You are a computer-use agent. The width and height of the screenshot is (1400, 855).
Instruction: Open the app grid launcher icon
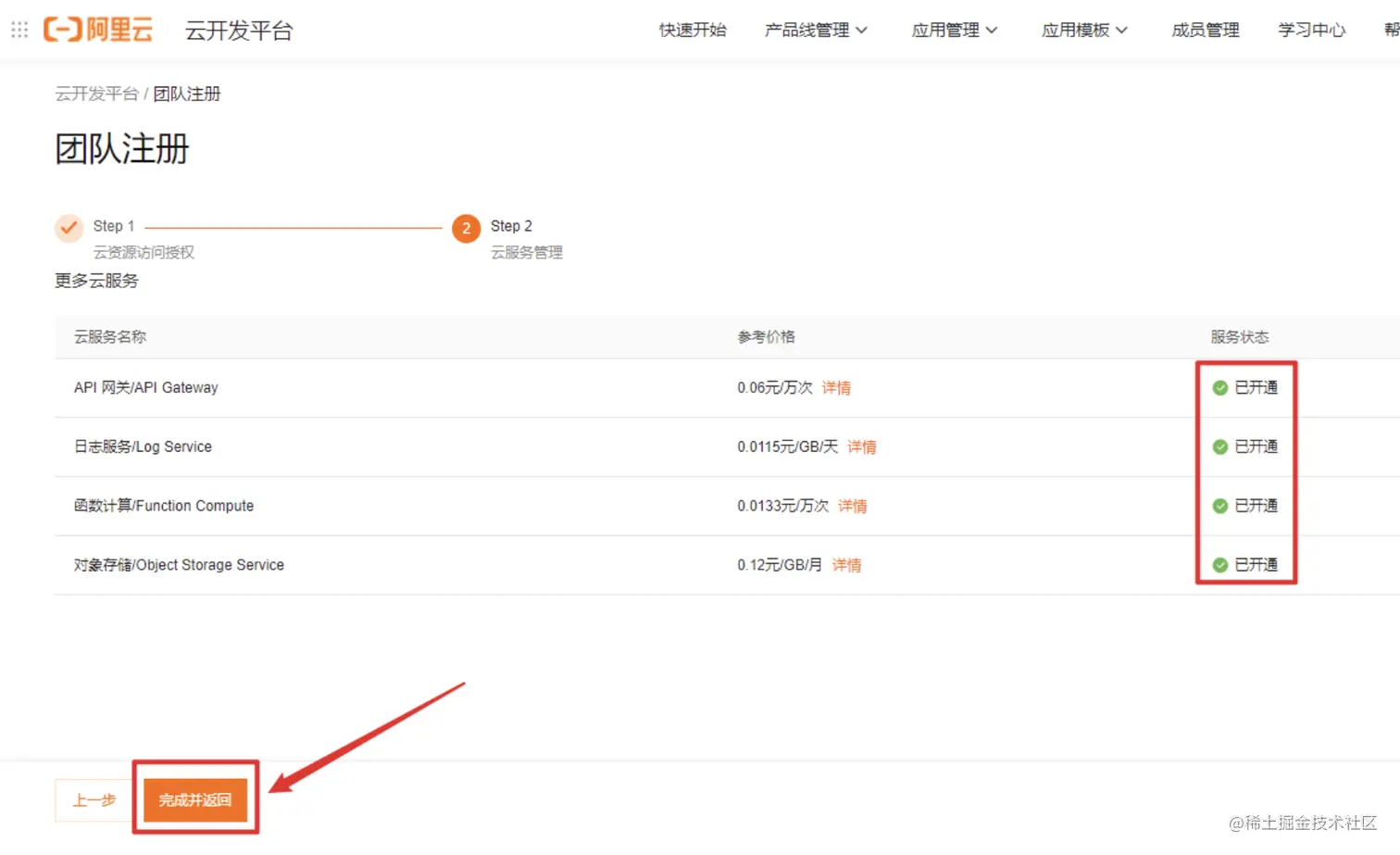19,29
